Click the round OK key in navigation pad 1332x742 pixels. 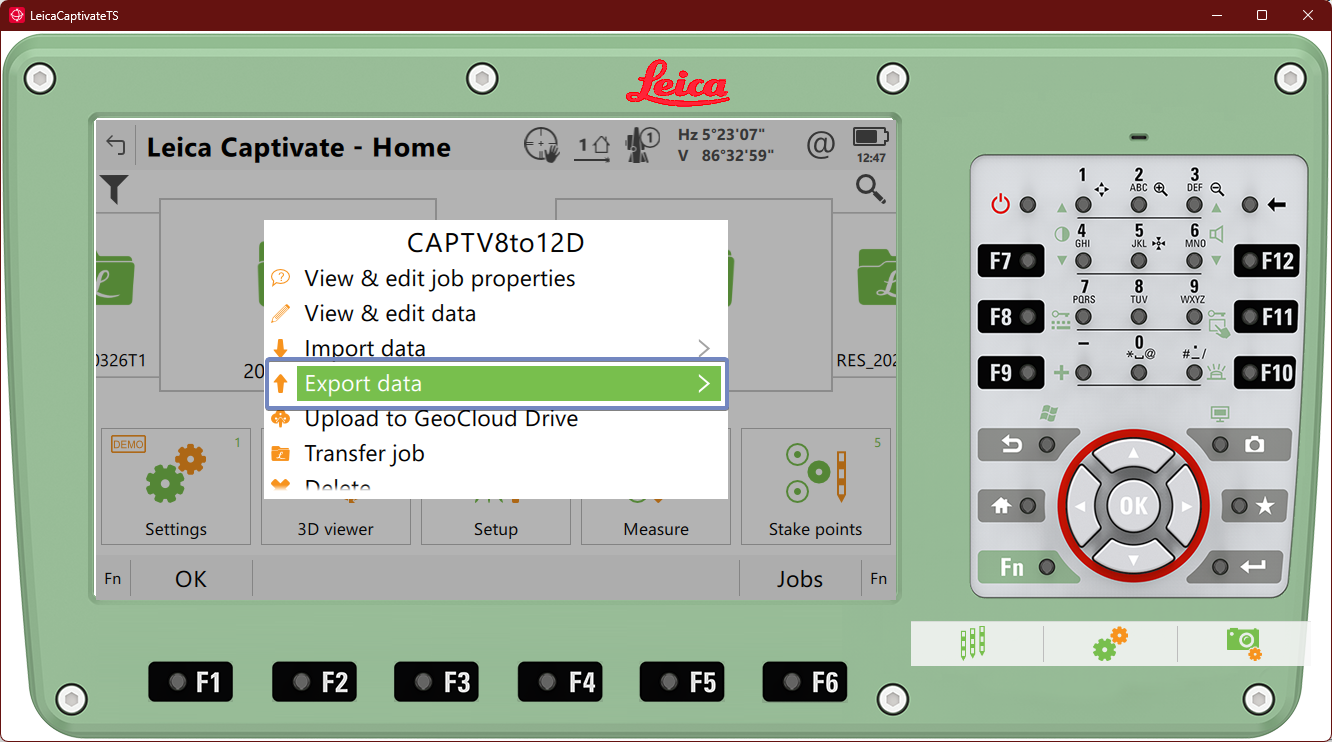pos(1133,506)
